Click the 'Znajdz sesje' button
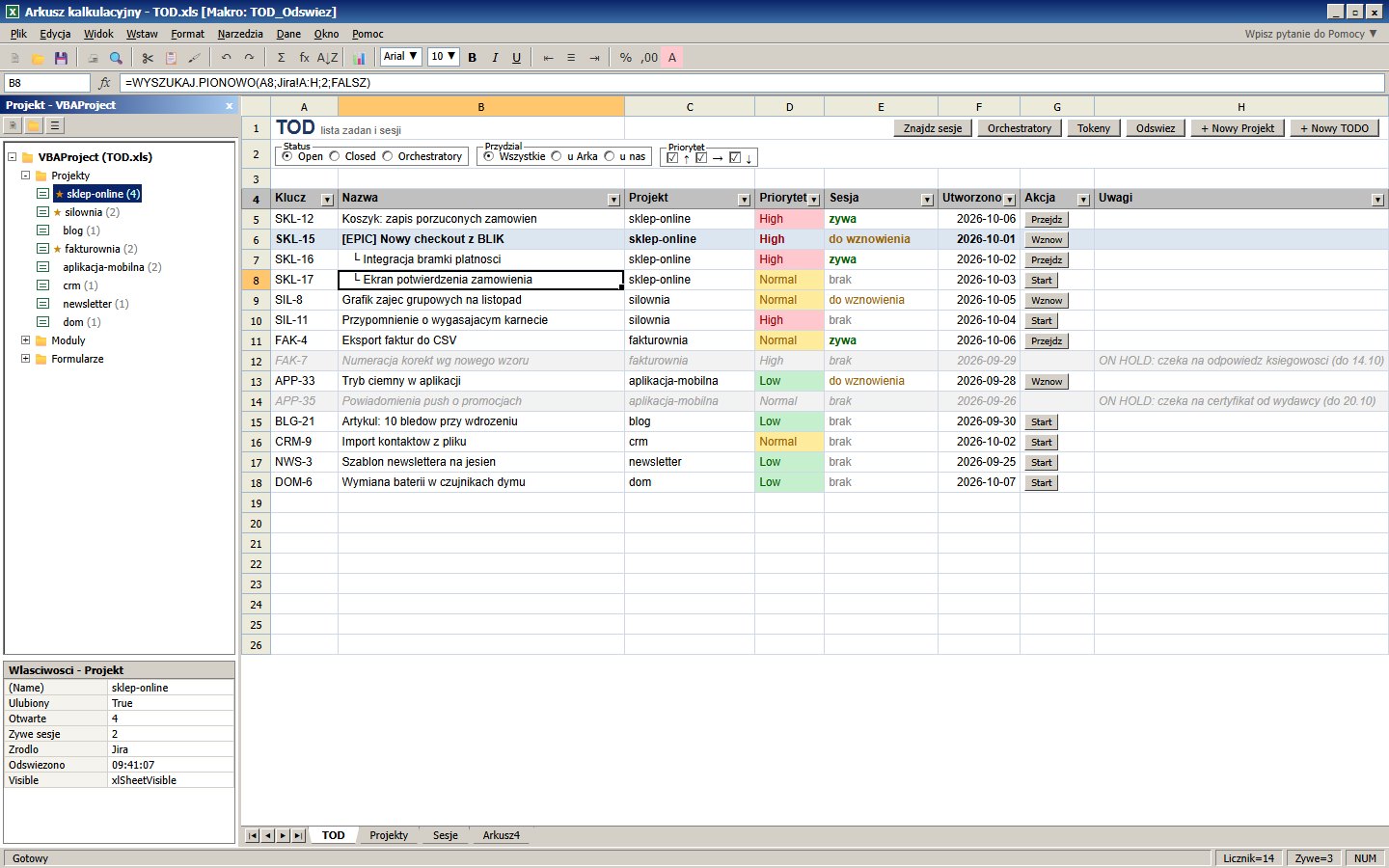This screenshot has height=868, width=1389. click(933, 128)
